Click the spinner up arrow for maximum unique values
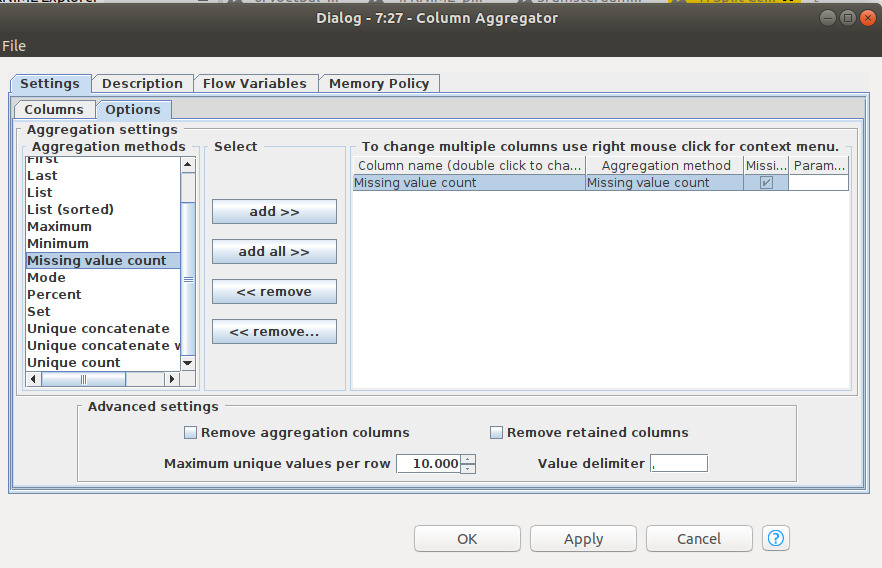This screenshot has width=882, height=568. click(468, 459)
